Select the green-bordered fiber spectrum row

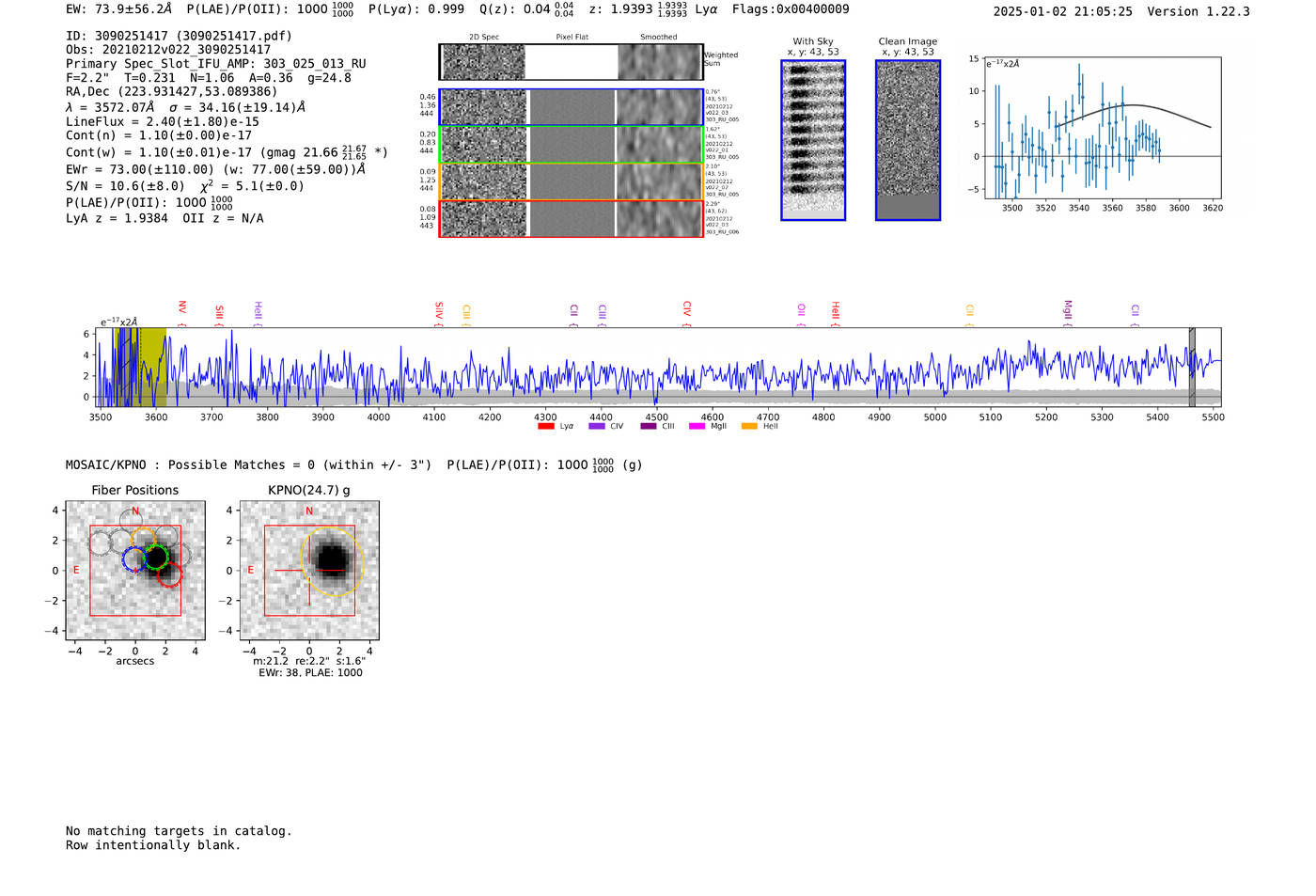click(572, 145)
